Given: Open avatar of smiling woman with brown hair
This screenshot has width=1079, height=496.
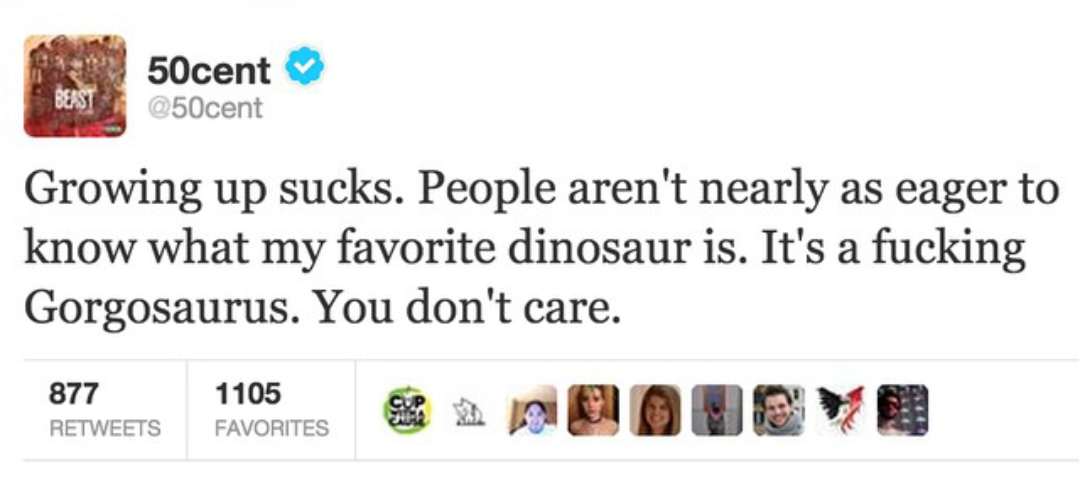Looking at the screenshot, I should (656, 410).
